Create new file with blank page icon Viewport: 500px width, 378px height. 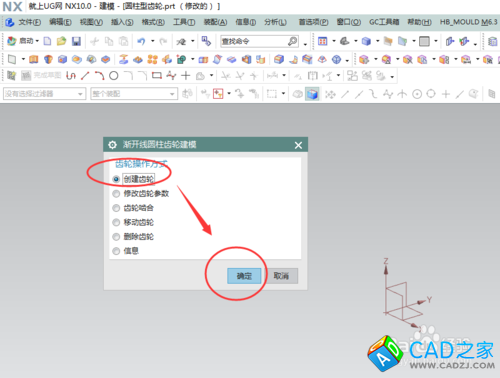47,41
